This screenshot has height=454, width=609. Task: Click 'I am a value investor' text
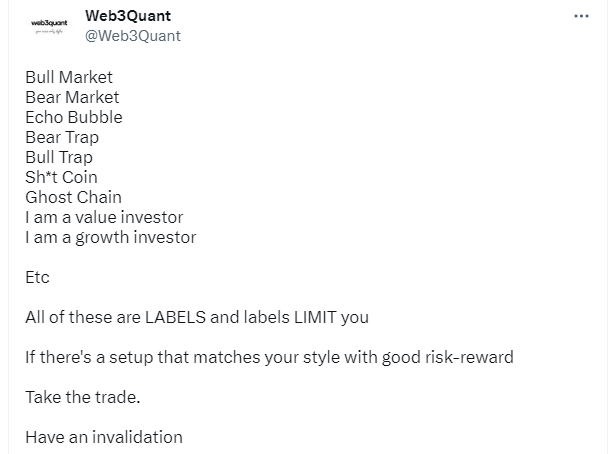104,217
